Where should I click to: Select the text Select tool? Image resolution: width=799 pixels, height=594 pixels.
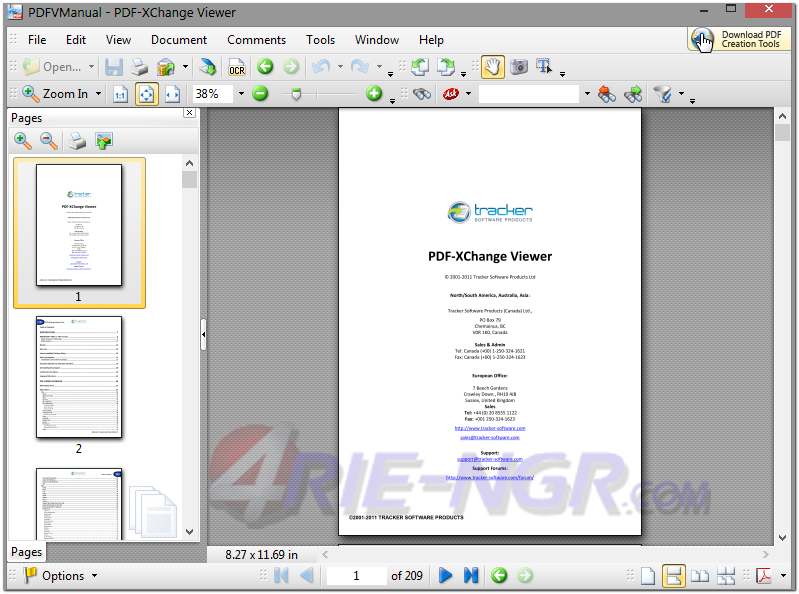(x=544, y=67)
